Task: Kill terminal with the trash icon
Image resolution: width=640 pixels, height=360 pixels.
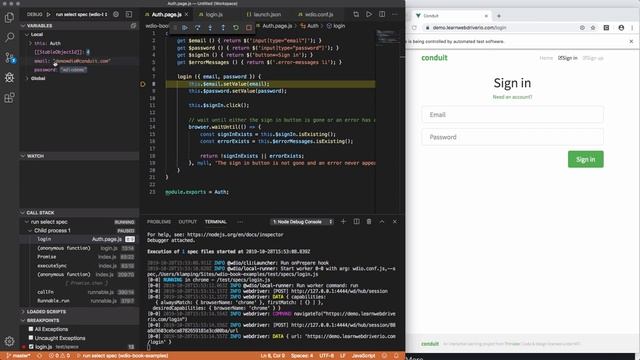Action: (x=369, y=222)
